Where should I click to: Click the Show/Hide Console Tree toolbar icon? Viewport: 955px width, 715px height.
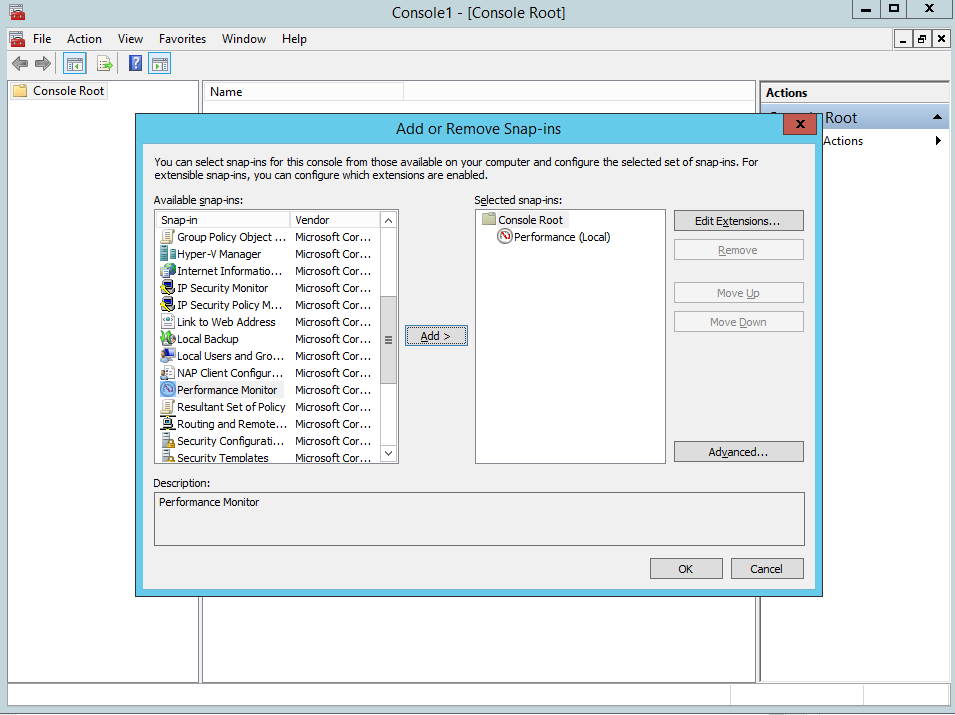coord(74,64)
